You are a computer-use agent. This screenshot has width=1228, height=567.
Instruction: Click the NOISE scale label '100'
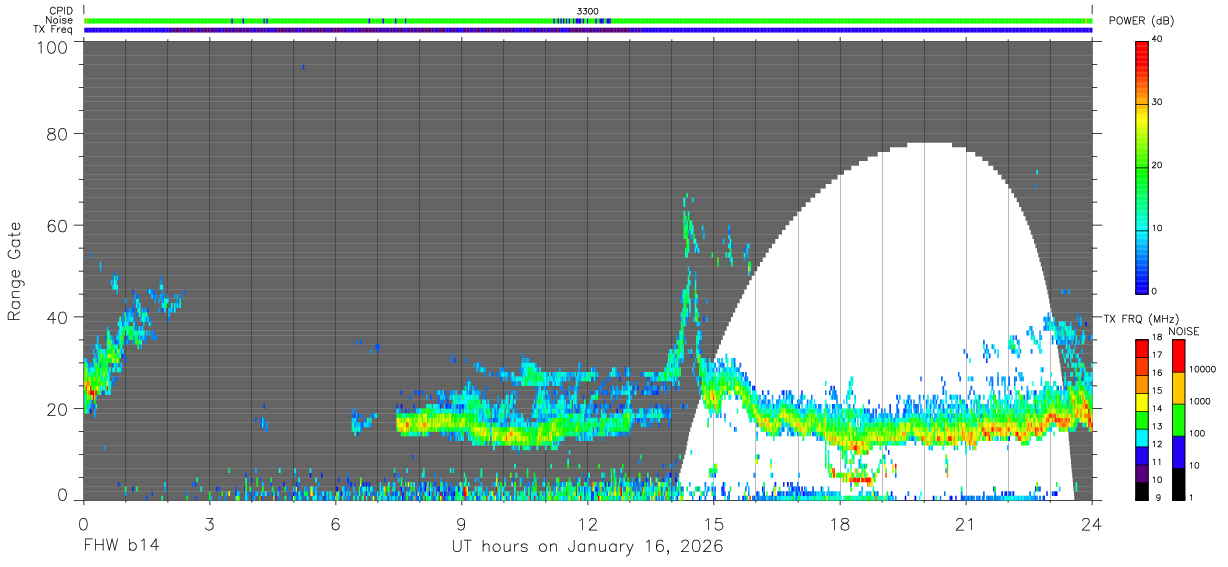(1197, 433)
